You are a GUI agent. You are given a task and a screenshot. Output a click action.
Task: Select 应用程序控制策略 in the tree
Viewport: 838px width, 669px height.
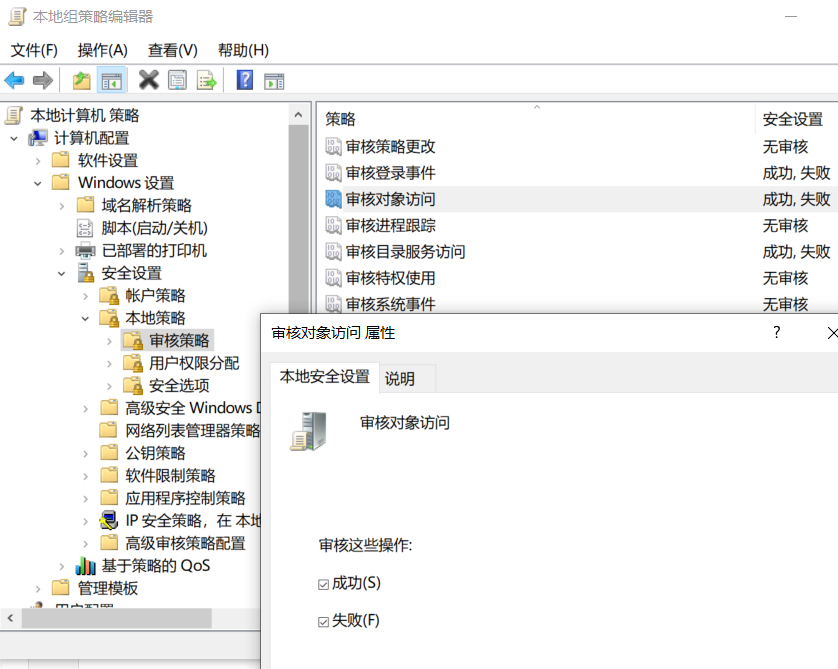185,497
